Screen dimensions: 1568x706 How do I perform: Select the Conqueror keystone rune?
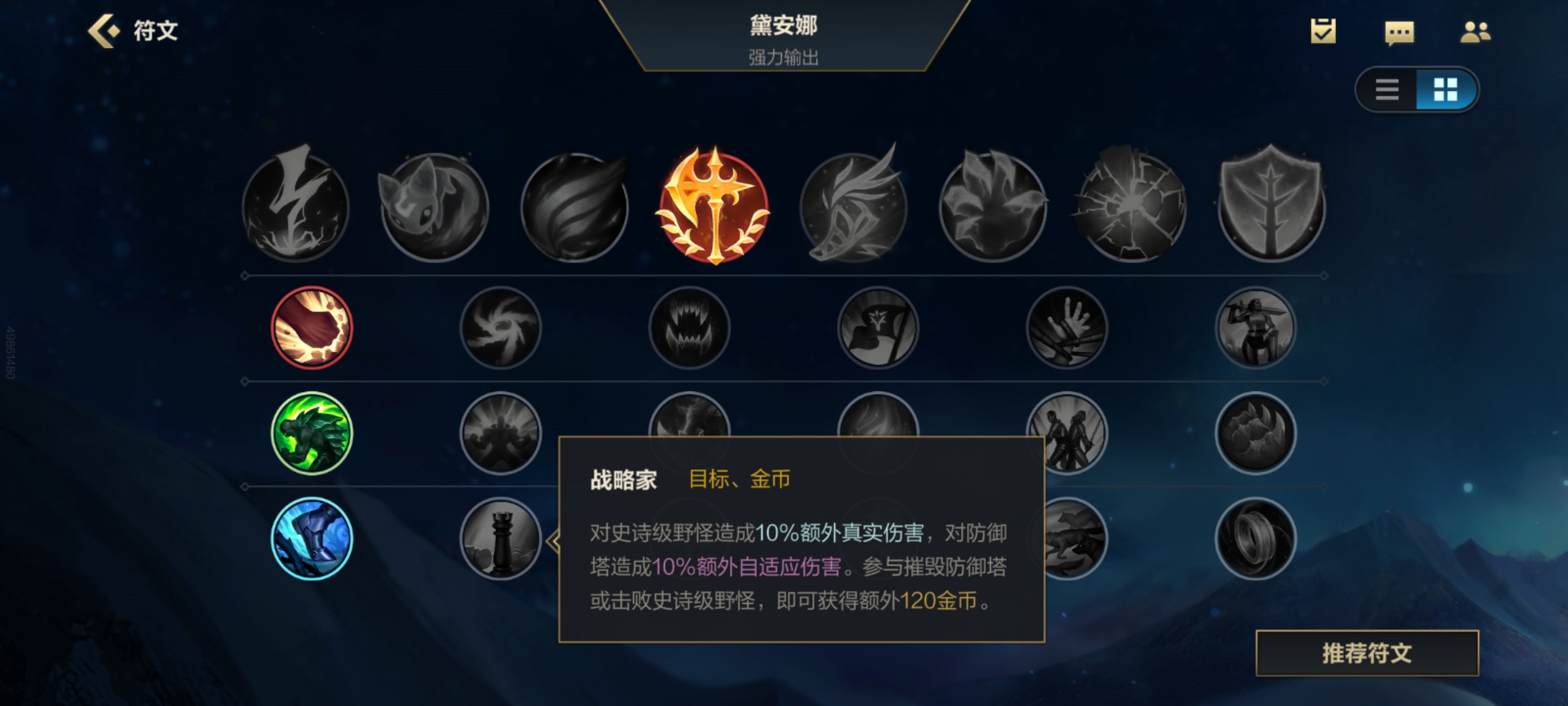tap(714, 206)
